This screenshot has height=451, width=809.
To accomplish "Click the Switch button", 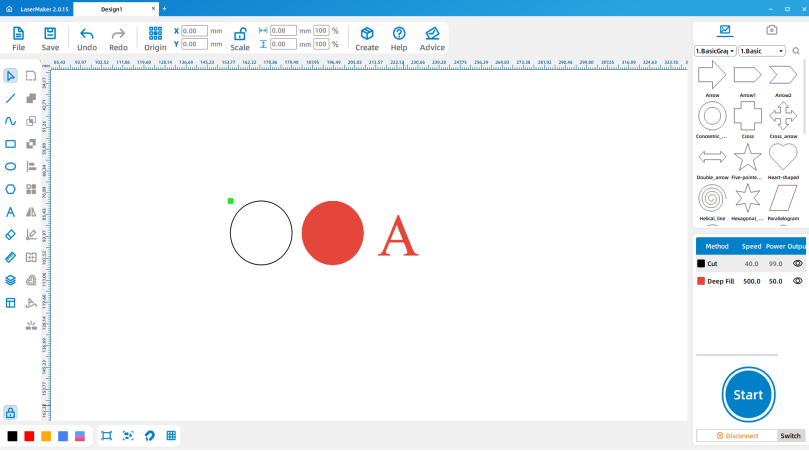I will 791,436.
